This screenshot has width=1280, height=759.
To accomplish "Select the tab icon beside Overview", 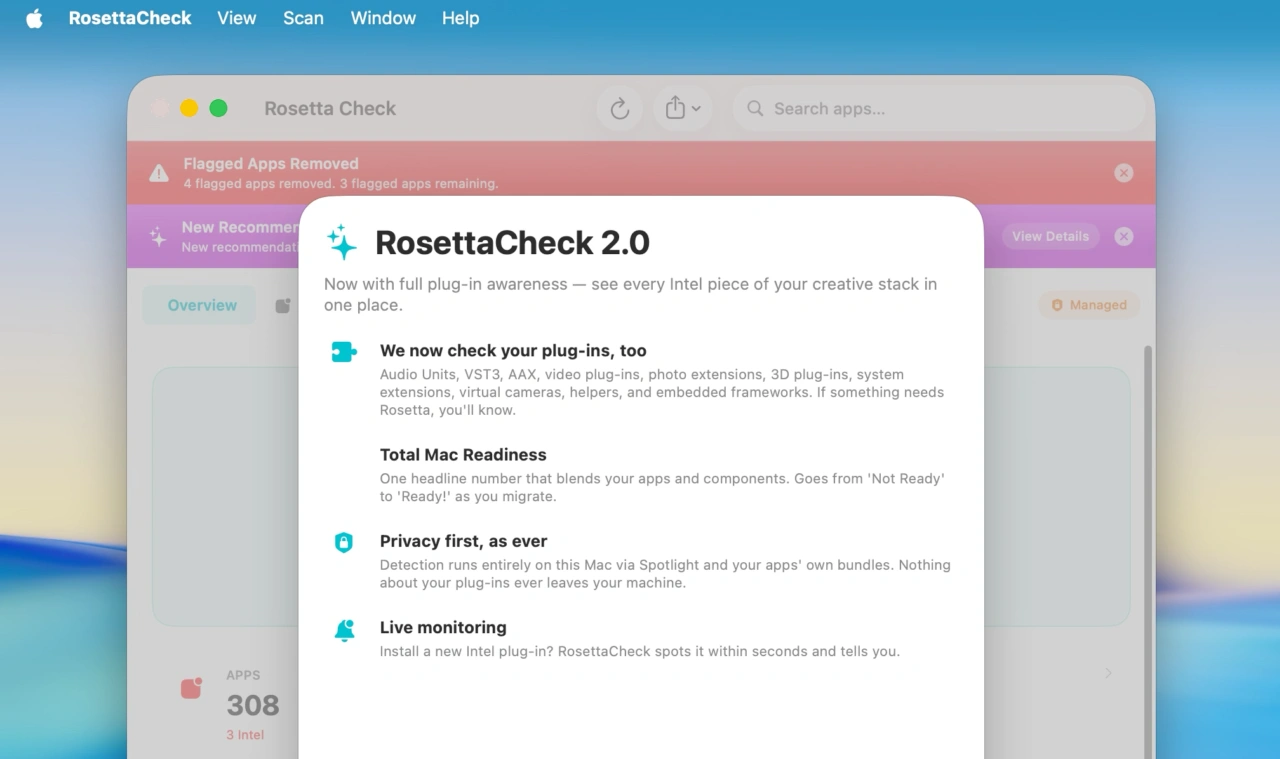I will point(283,306).
